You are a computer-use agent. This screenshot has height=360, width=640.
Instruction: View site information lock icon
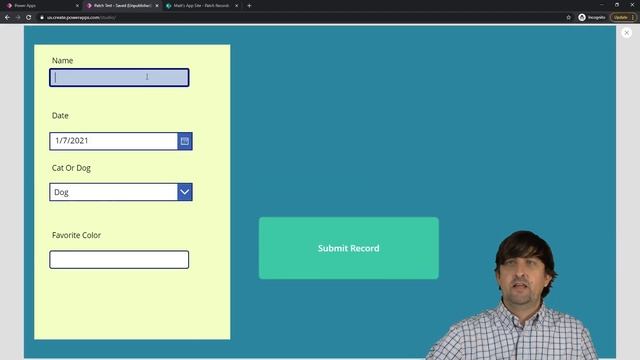click(x=42, y=18)
